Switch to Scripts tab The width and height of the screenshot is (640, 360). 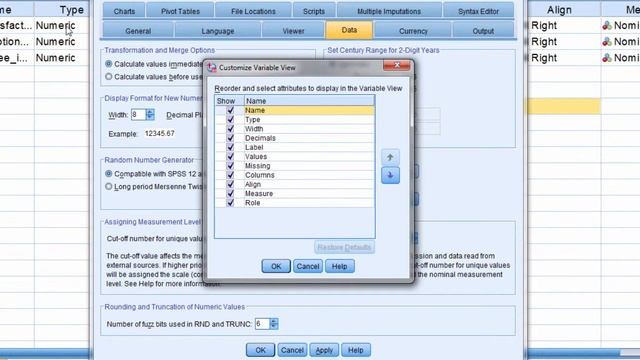(x=314, y=11)
